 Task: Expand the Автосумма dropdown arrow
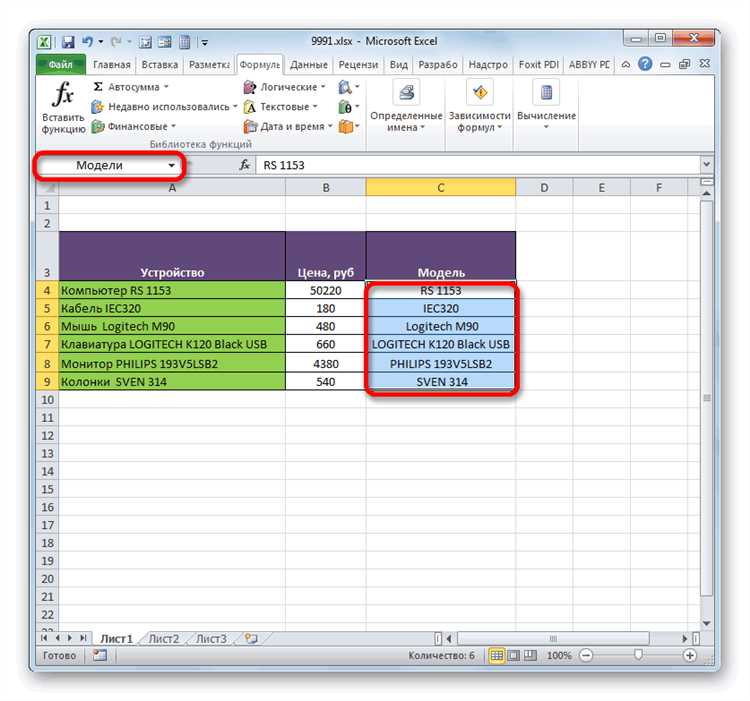tap(166, 87)
